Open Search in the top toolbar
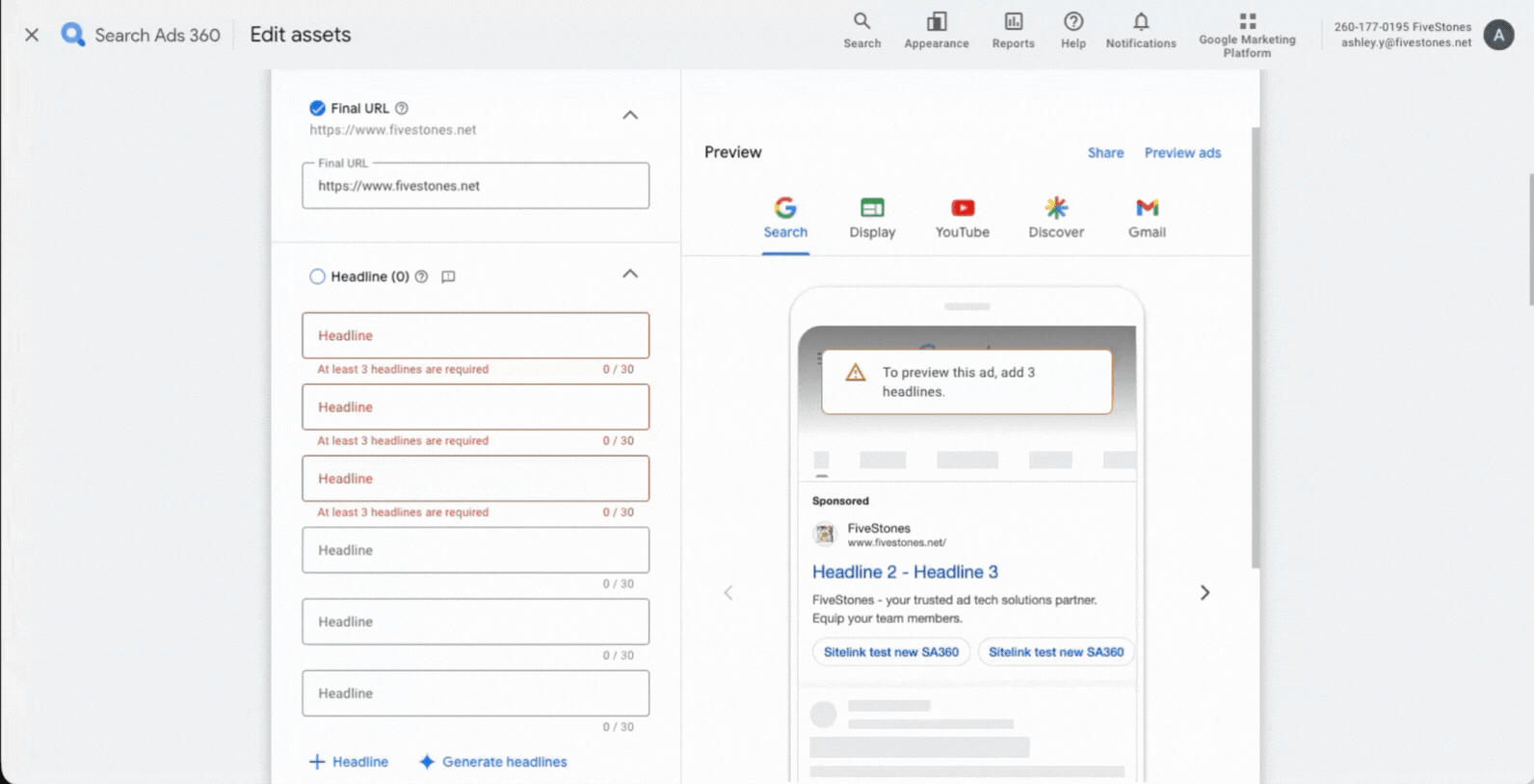Image resolution: width=1534 pixels, height=784 pixels. (x=861, y=30)
